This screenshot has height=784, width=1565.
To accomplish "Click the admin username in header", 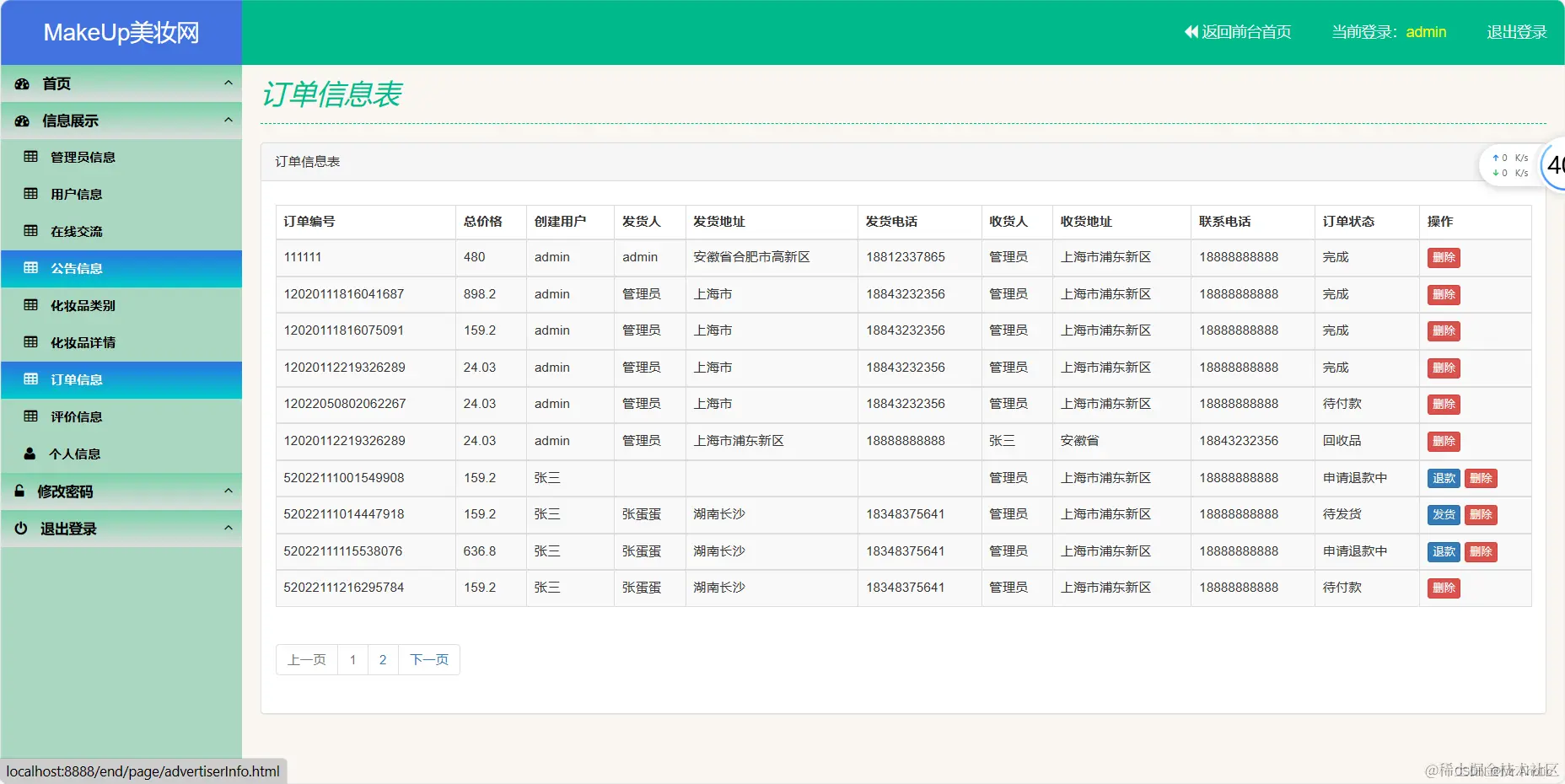I will tap(1426, 32).
